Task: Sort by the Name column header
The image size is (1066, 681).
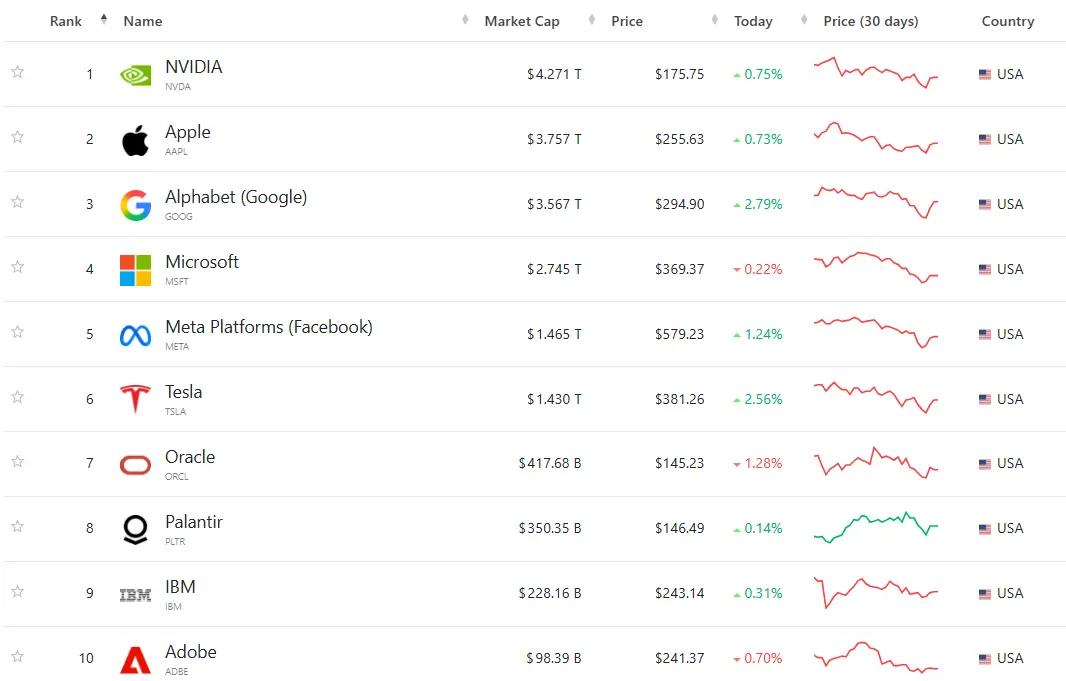Action: tap(143, 21)
